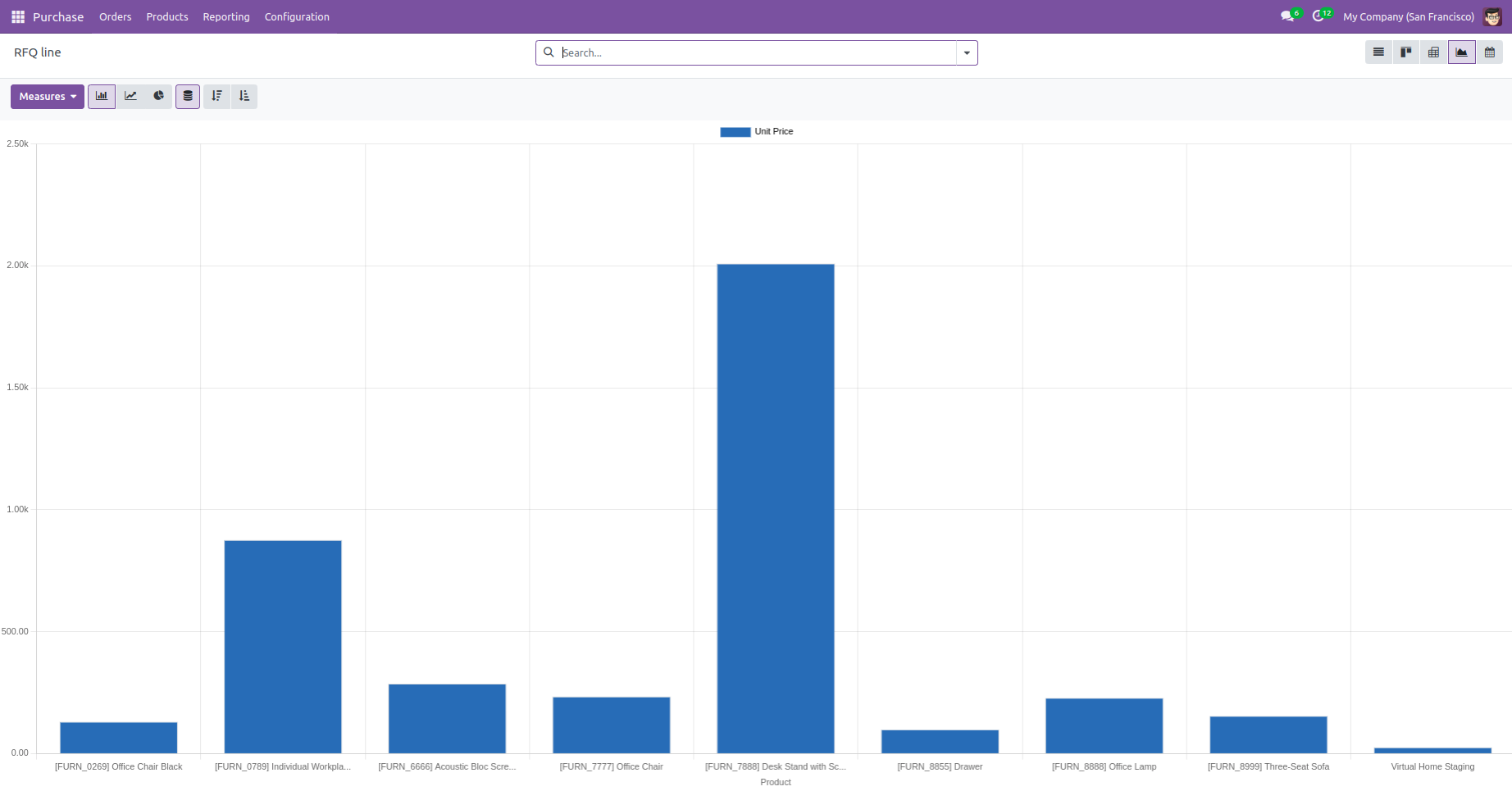
Task: Click the Individual Workplace bar
Action: (283, 647)
